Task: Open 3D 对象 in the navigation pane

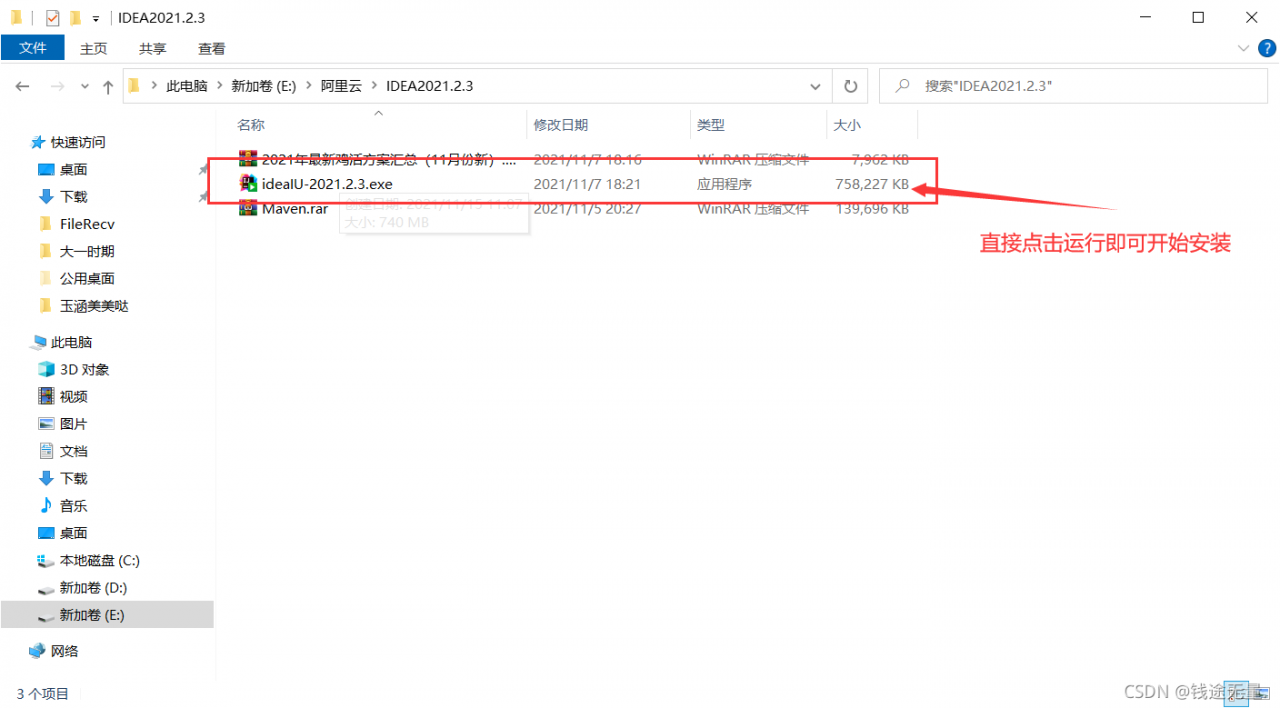Action: pos(84,369)
